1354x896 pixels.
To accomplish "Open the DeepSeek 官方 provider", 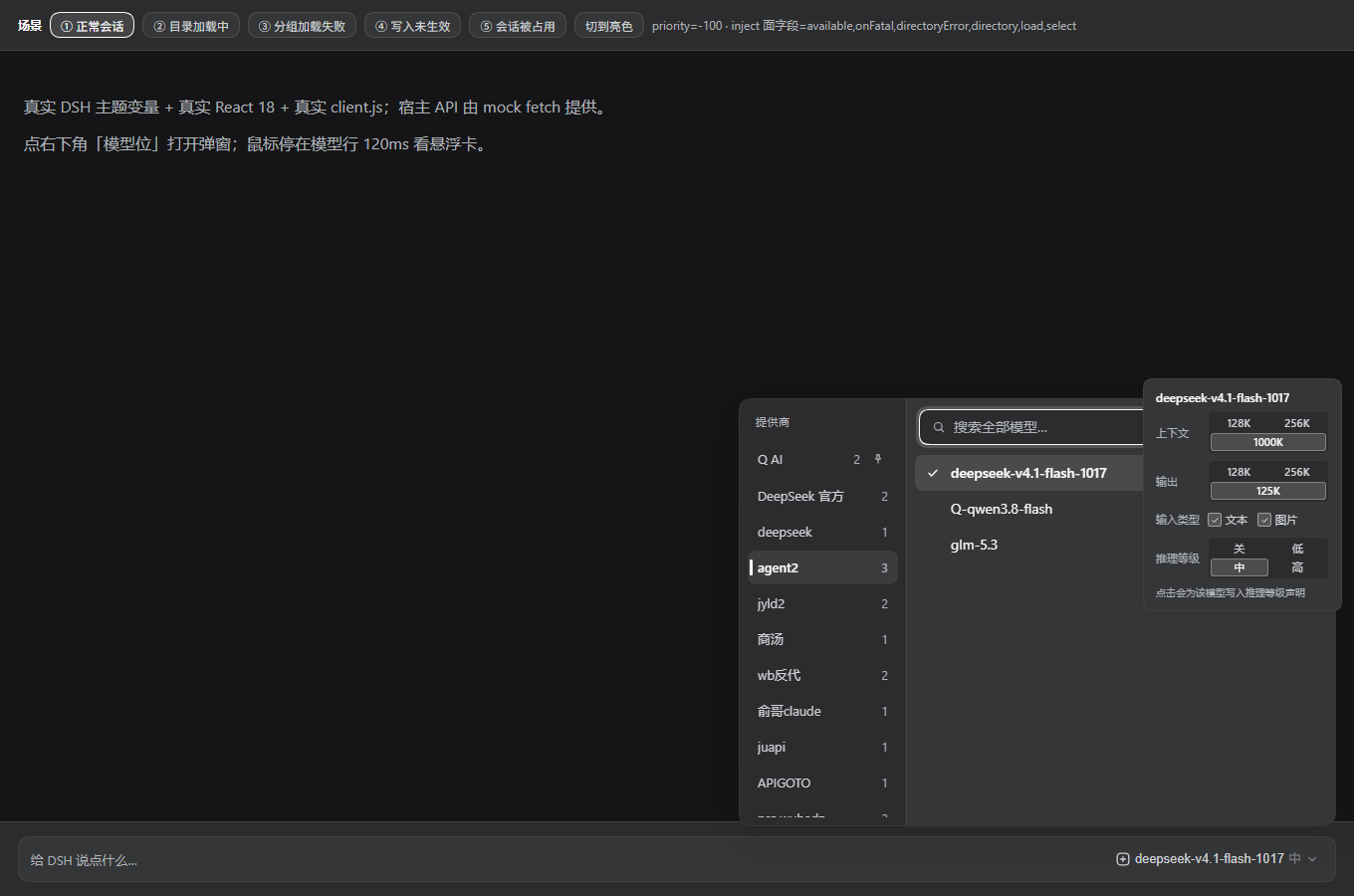I will (x=822, y=496).
